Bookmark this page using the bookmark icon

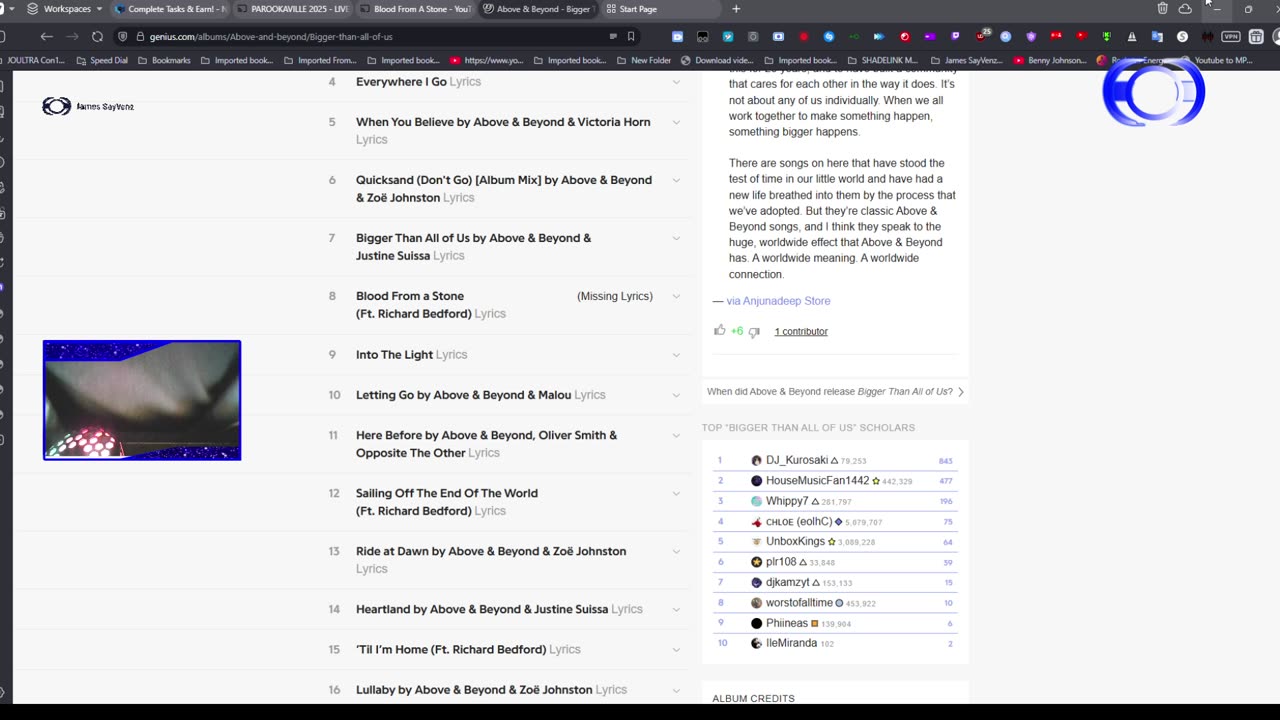click(x=631, y=36)
